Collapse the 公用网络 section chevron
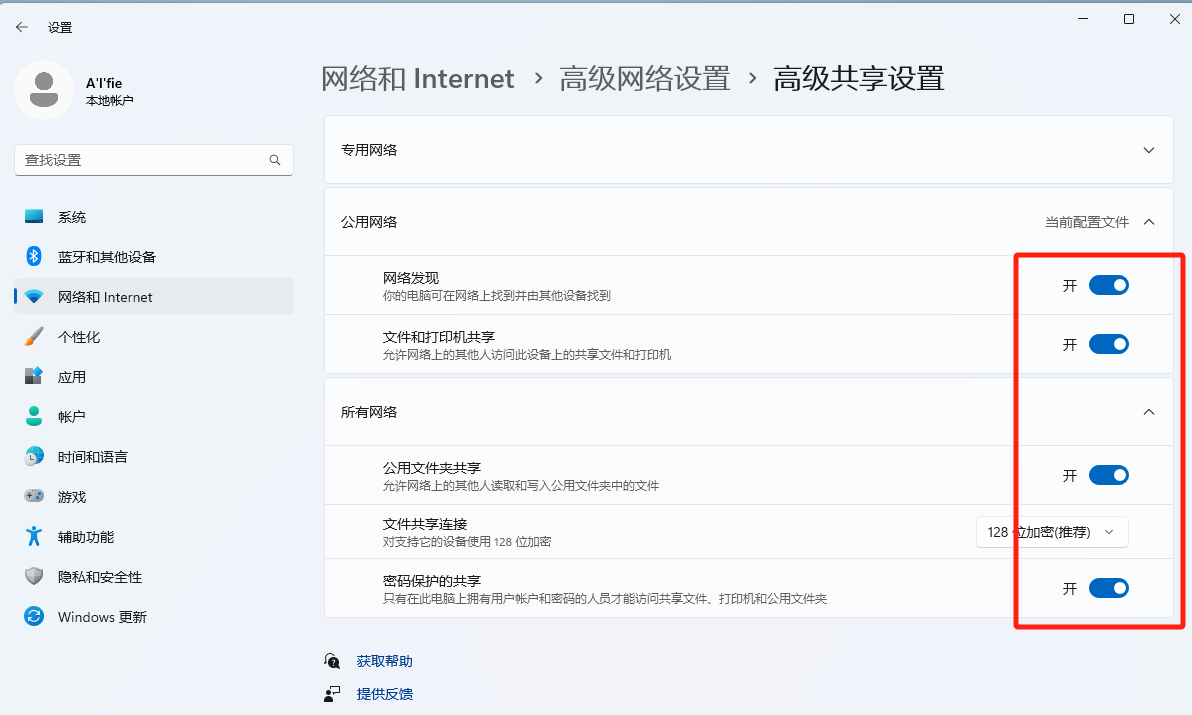 1149,222
